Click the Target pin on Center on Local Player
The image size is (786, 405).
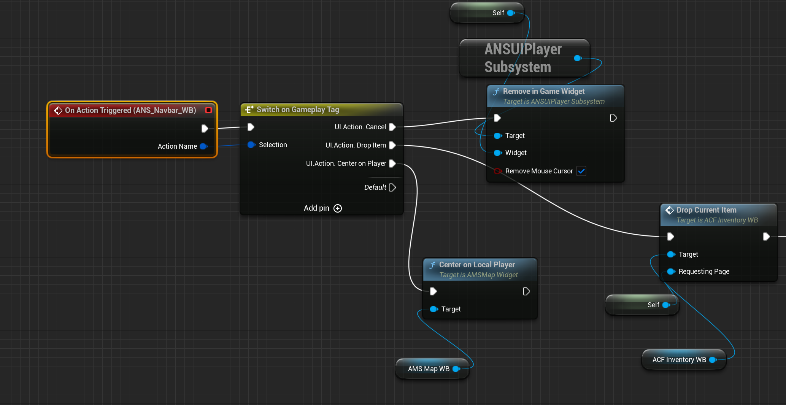tap(433, 309)
